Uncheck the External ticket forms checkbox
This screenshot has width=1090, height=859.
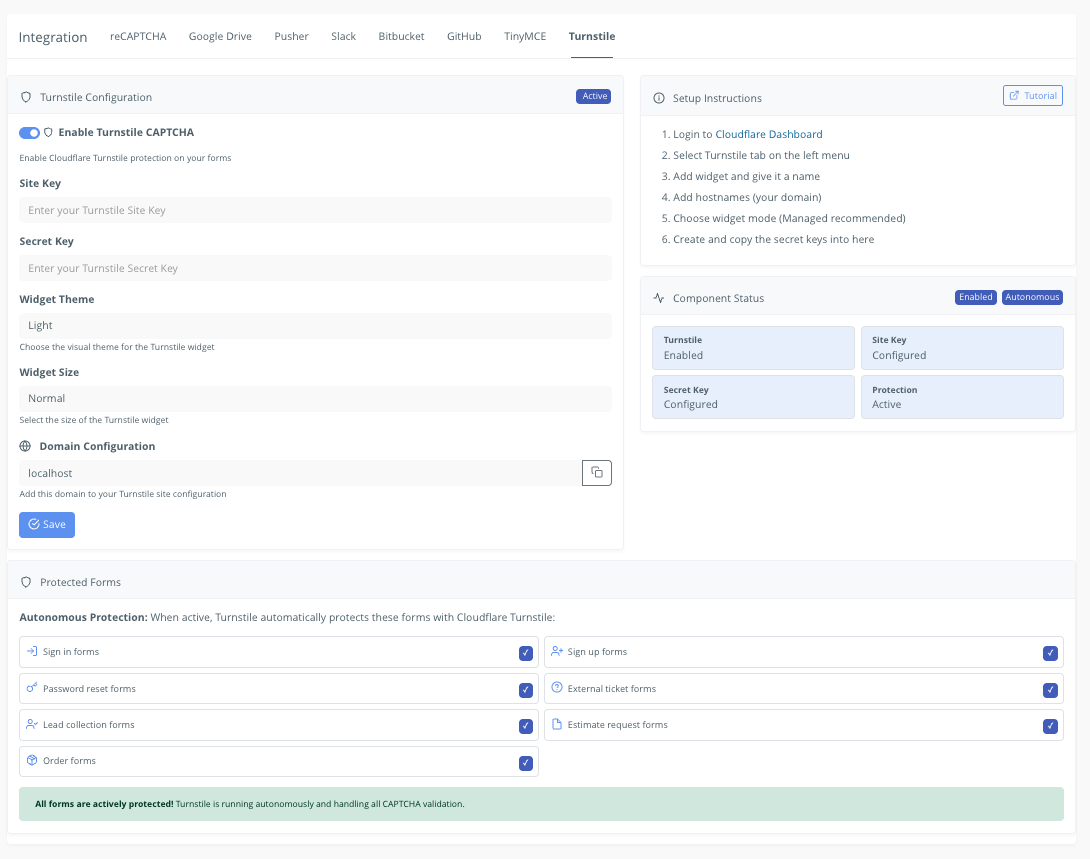pos(1050,689)
